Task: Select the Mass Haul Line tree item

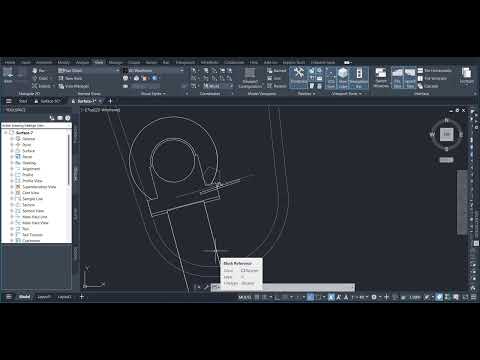Action: (35, 217)
